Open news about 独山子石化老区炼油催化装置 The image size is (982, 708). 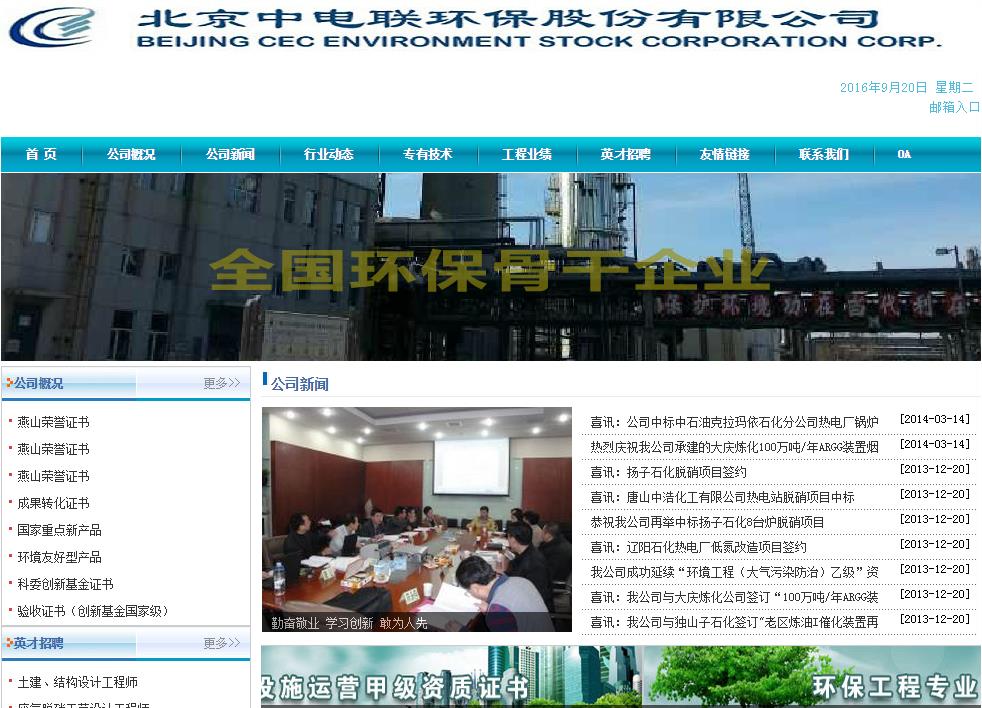tap(734, 623)
